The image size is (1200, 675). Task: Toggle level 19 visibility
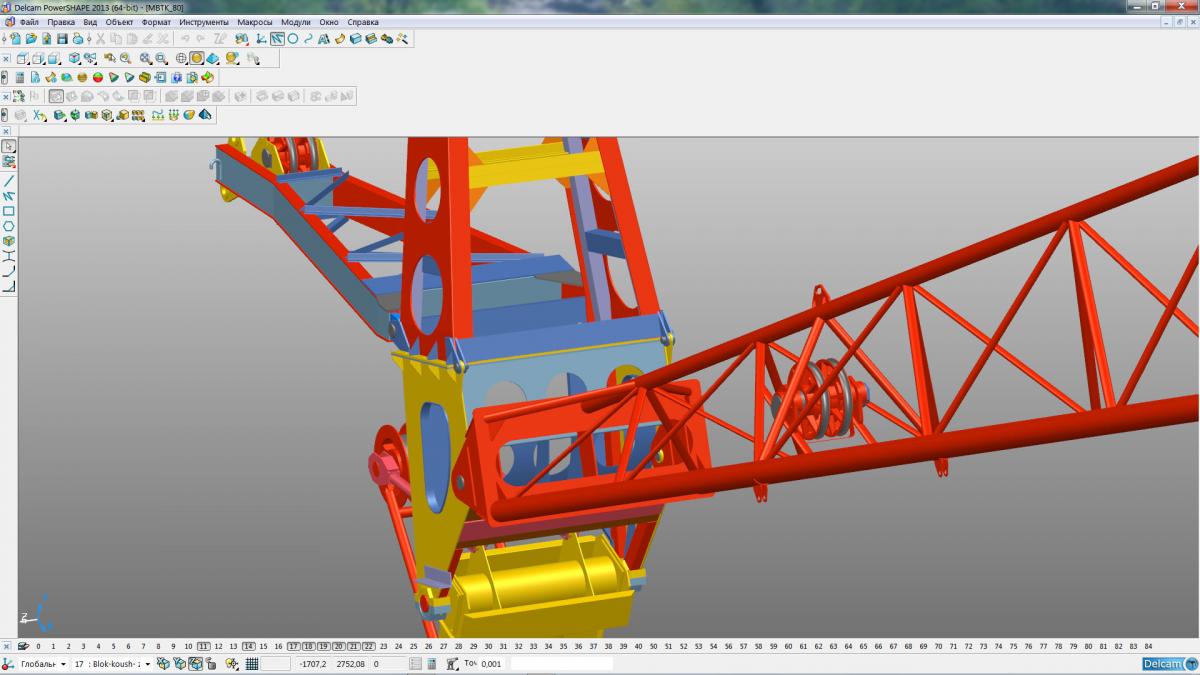[x=324, y=646]
